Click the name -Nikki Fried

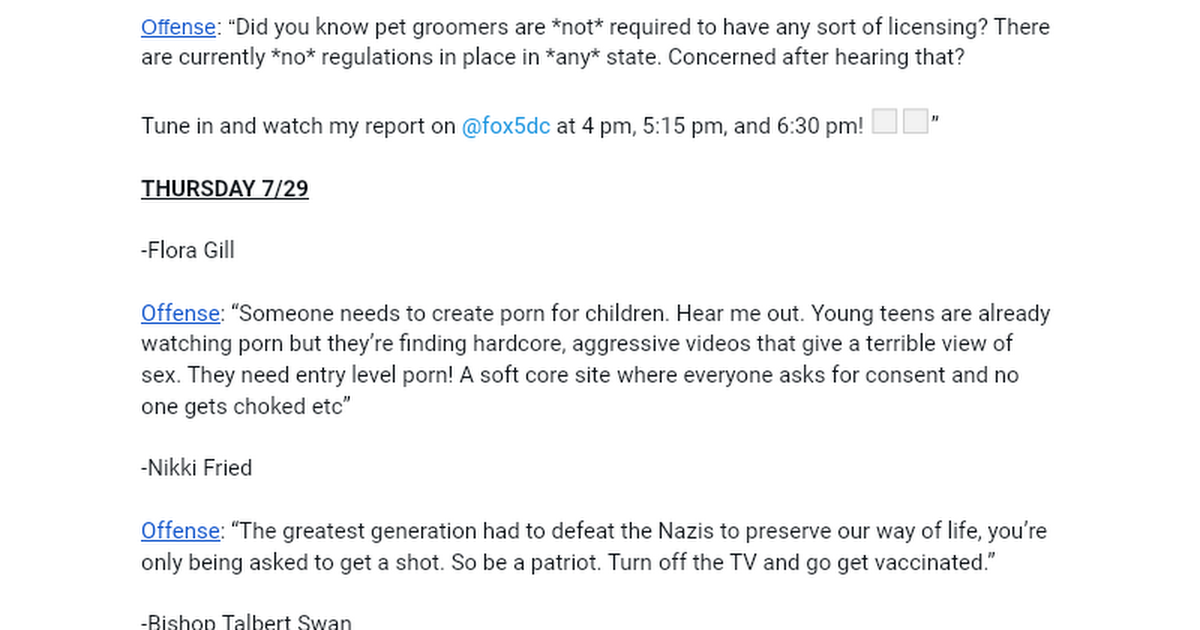point(197,468)
